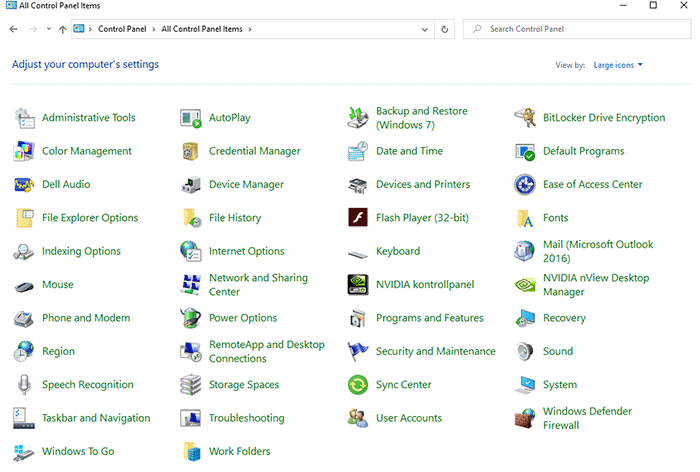Click the Control Panel address bar icon
The width and height of the screenshot is (700, 472).
tap(79, 29)
